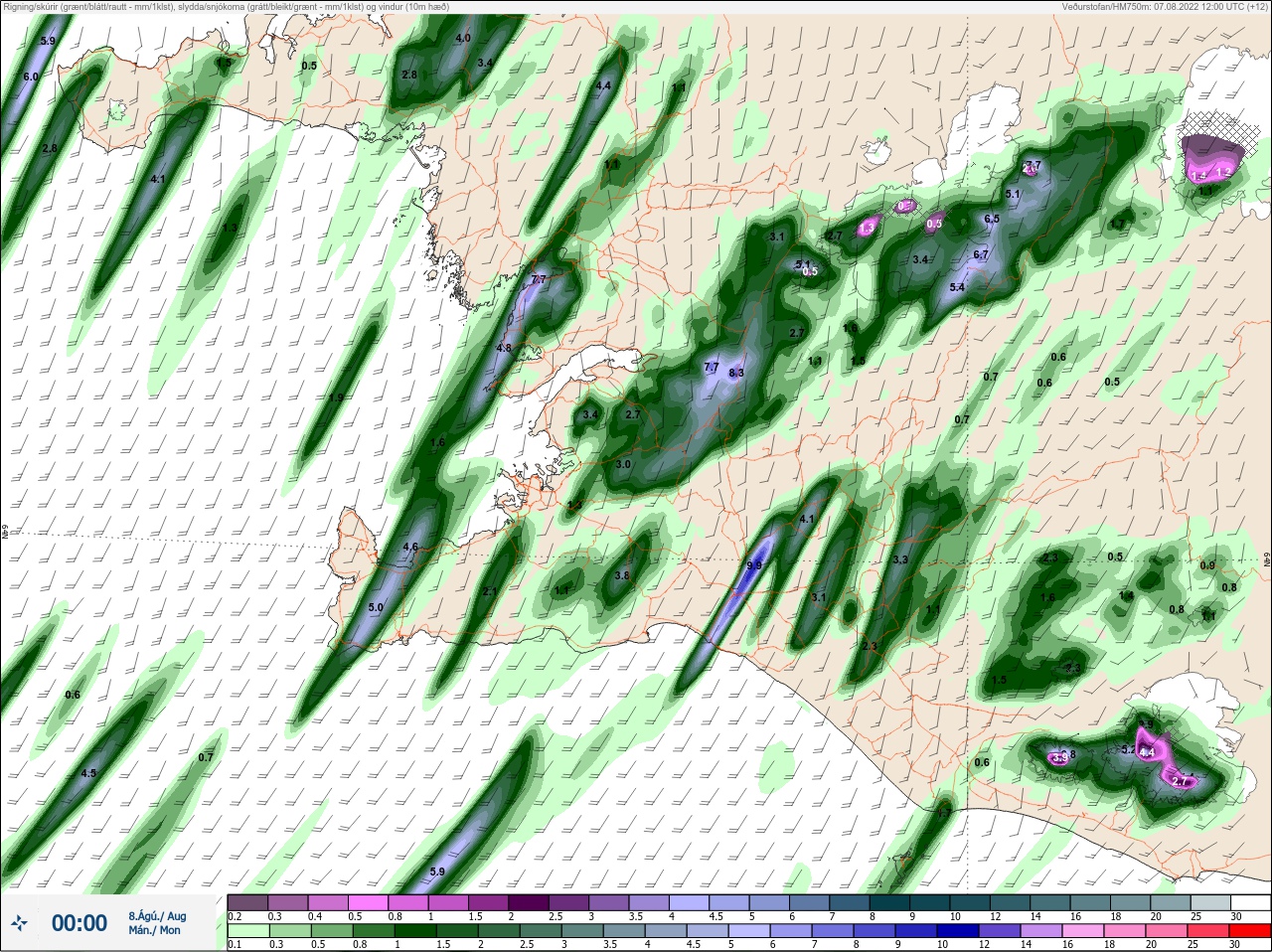Screen dimensions: 1272x952
Task: Click the 9.9 precipitation value on the map
Action: 754,565
